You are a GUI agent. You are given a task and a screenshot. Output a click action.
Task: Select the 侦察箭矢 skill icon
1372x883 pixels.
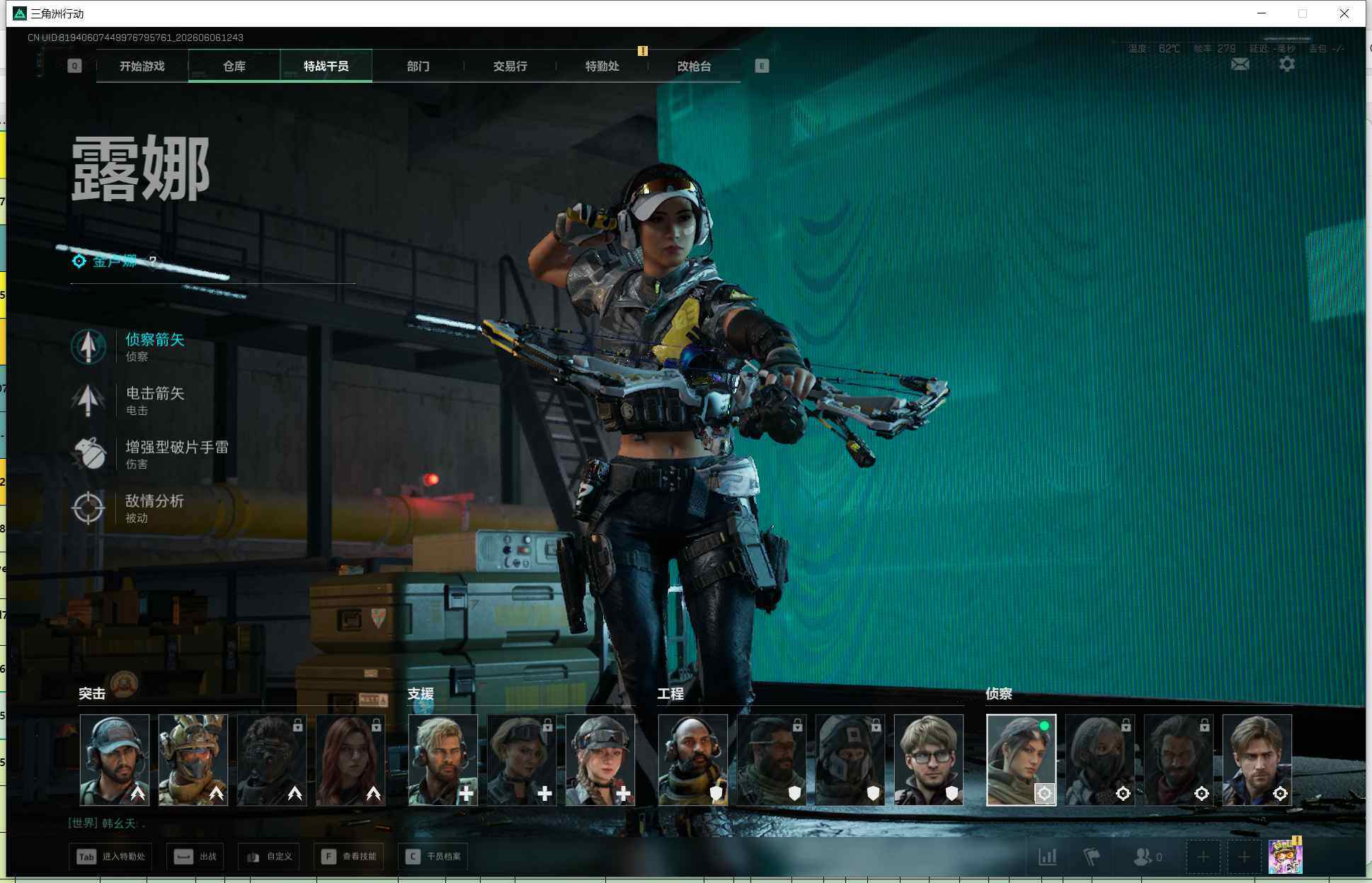pyautogui.click(x=88, y=346)
